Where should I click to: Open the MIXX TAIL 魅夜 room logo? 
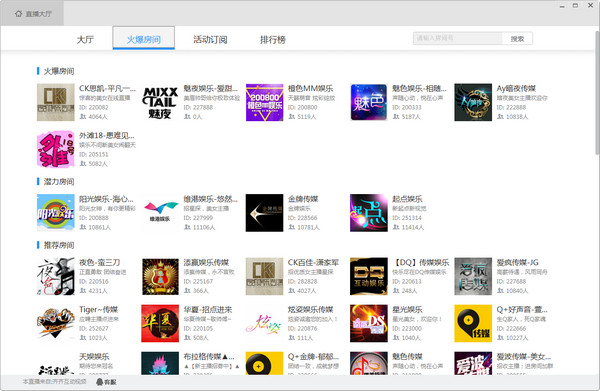(160, 102)
